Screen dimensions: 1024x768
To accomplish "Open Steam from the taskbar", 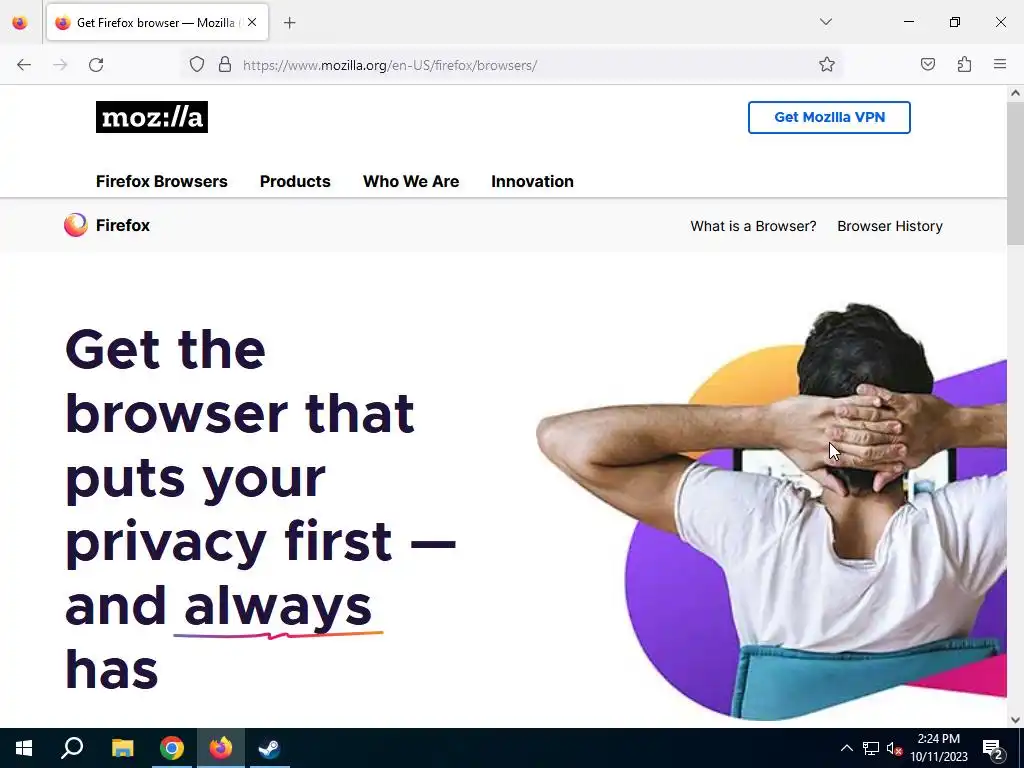I will point(269,748).
